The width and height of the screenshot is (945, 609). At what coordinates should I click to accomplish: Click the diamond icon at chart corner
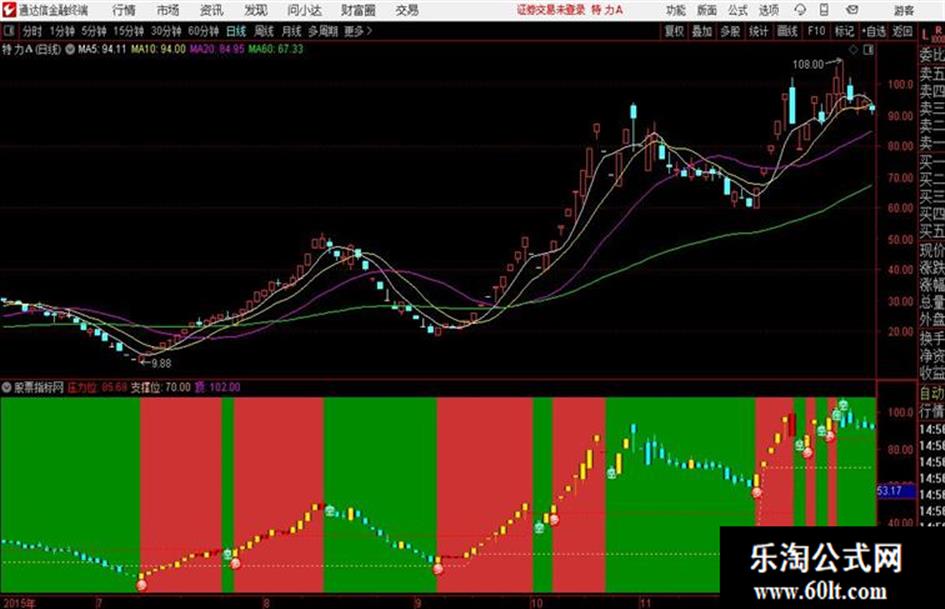[853, 50]
